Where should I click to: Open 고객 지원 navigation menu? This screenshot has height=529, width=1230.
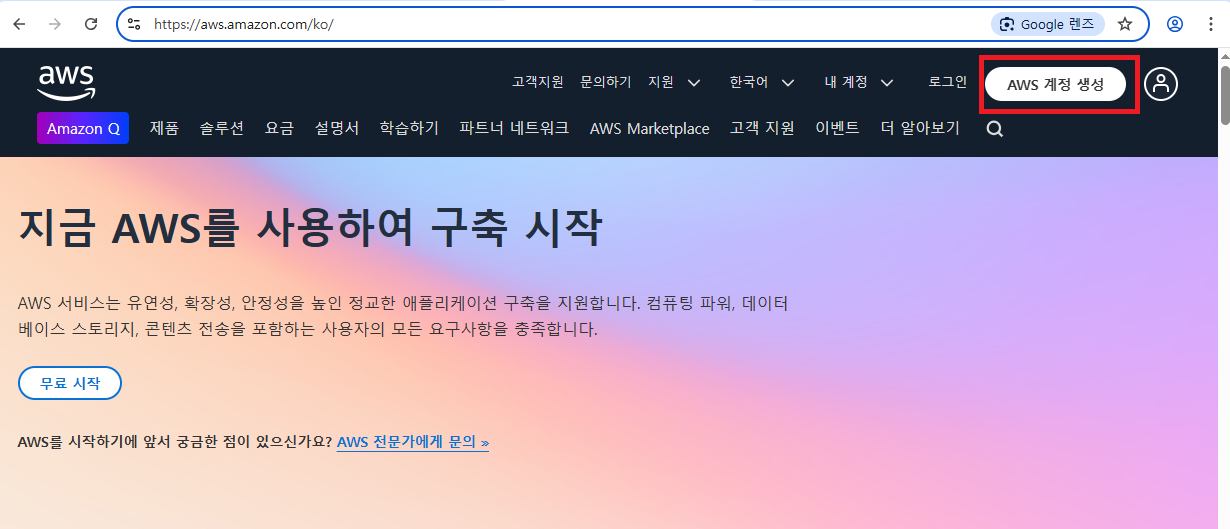[x=762, y=128]
